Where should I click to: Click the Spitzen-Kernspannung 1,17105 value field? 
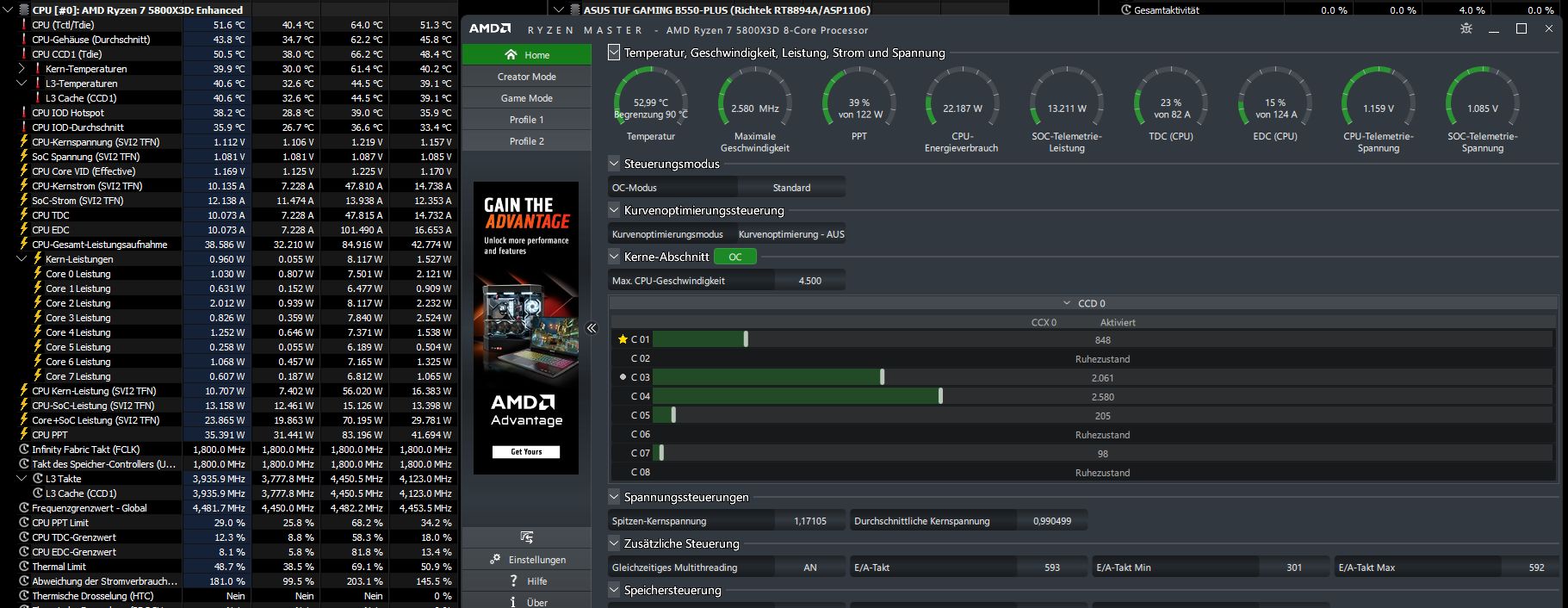pos(810,521)
